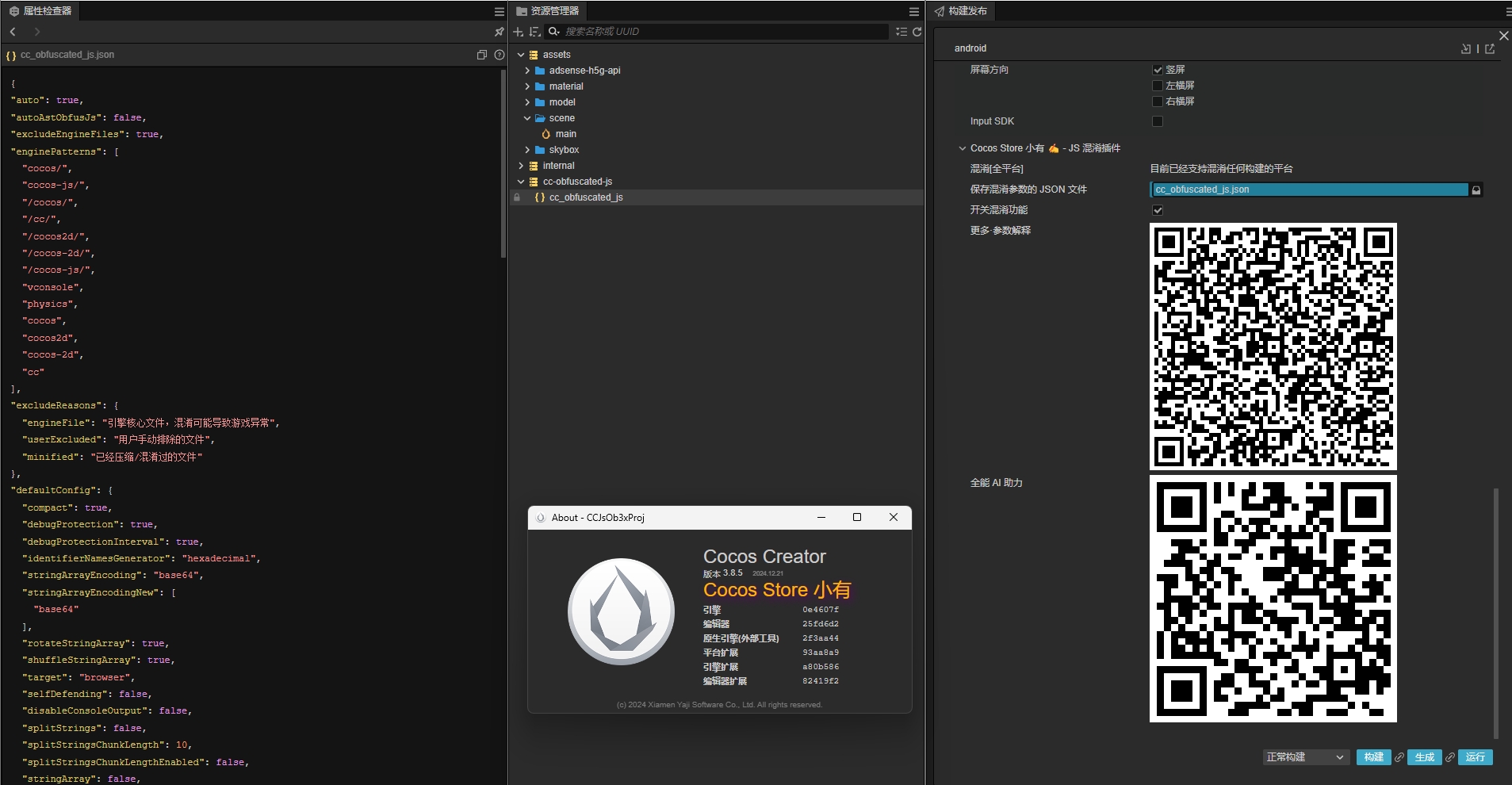Click the JSON file field cc_obfuscated_js.json
The image size is (1512, 785).
coord(1309,190)
